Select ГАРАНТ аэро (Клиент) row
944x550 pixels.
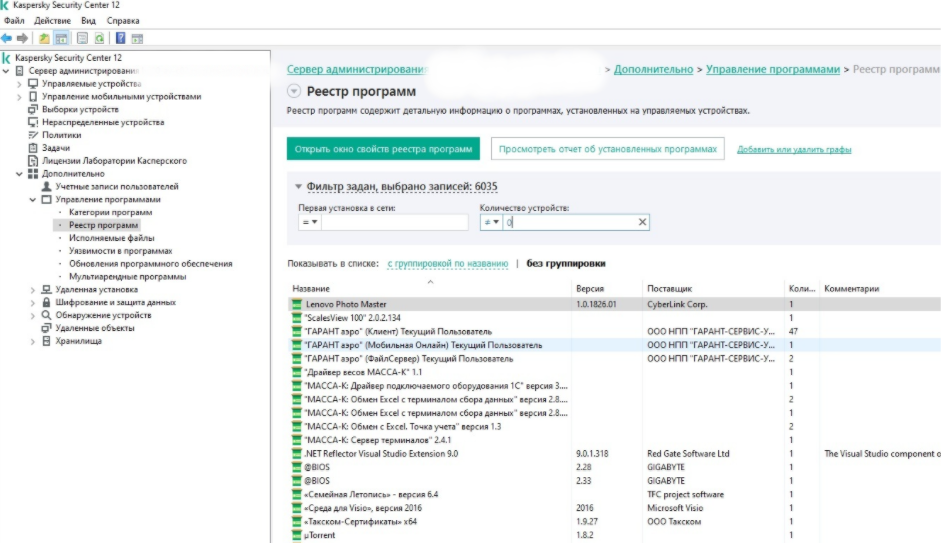tap(614, 332)
